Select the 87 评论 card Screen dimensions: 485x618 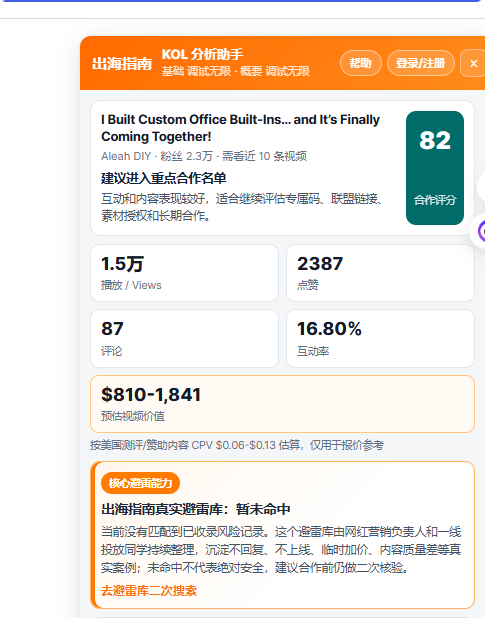point(184,339)
